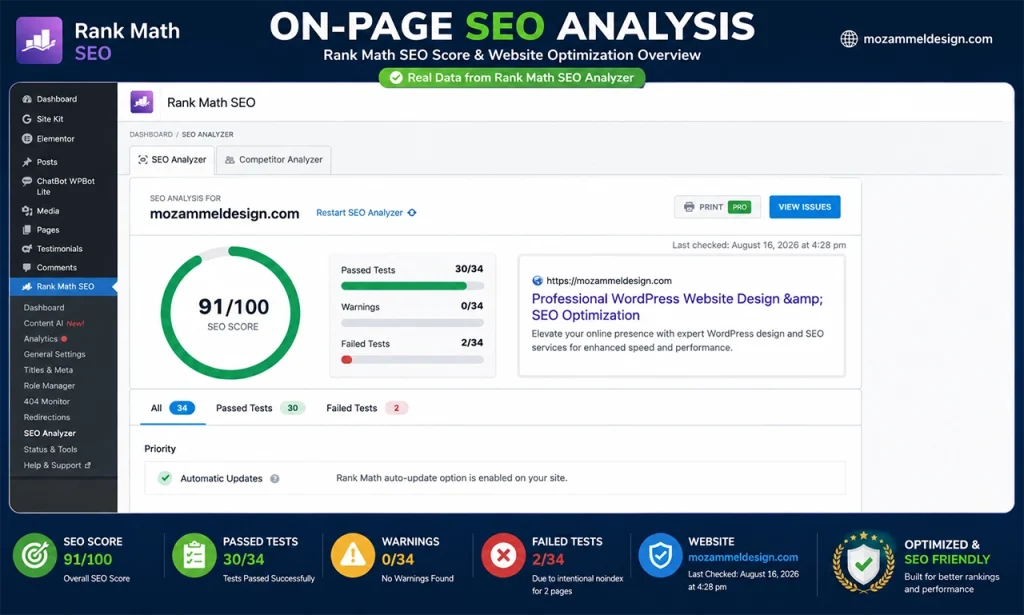Click the 91/100 SEO score circle
This screenshot has width=1024, height=615.
point(230,313)
